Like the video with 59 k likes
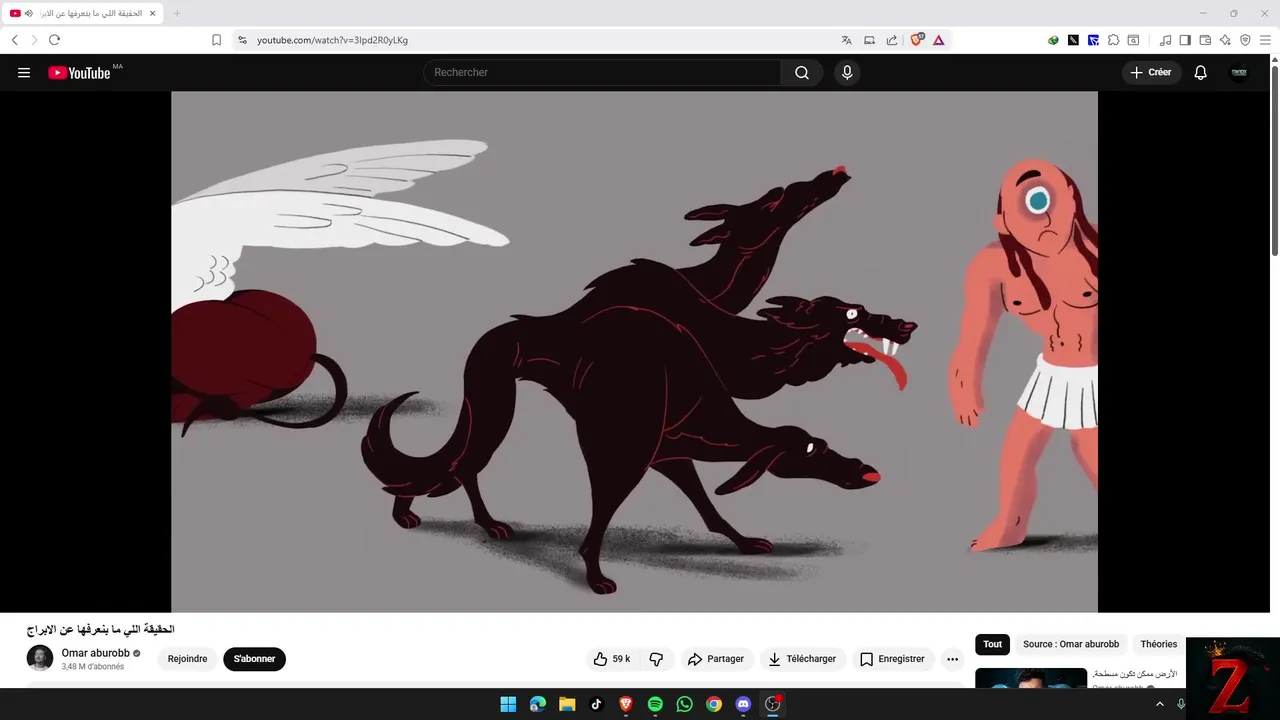 coord(611,659)
